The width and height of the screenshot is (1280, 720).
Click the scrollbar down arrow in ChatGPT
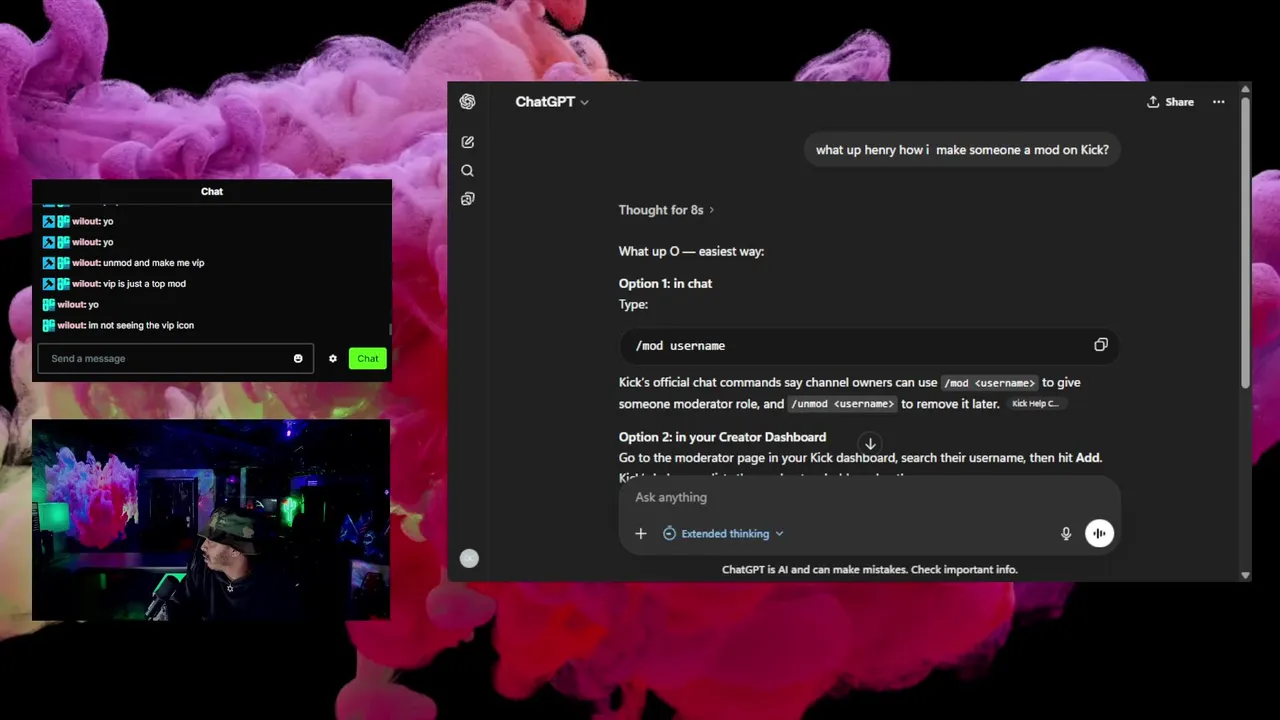click(x=1245, y=575)
